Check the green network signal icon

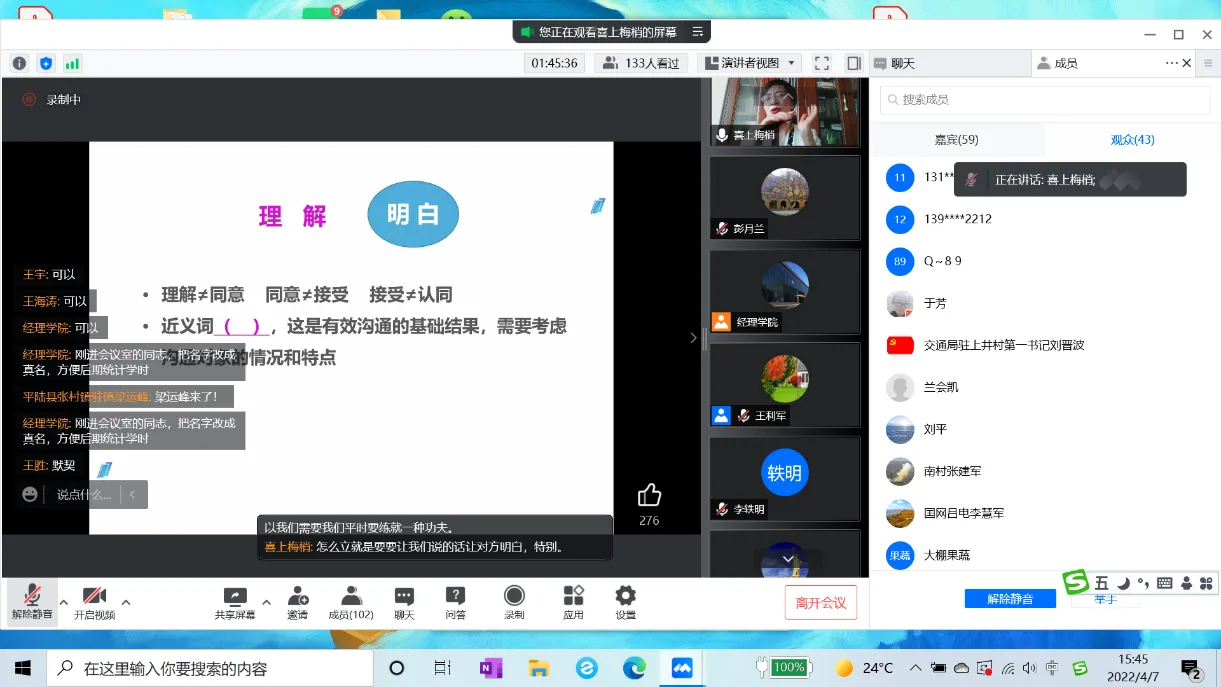tap(72, 63)
